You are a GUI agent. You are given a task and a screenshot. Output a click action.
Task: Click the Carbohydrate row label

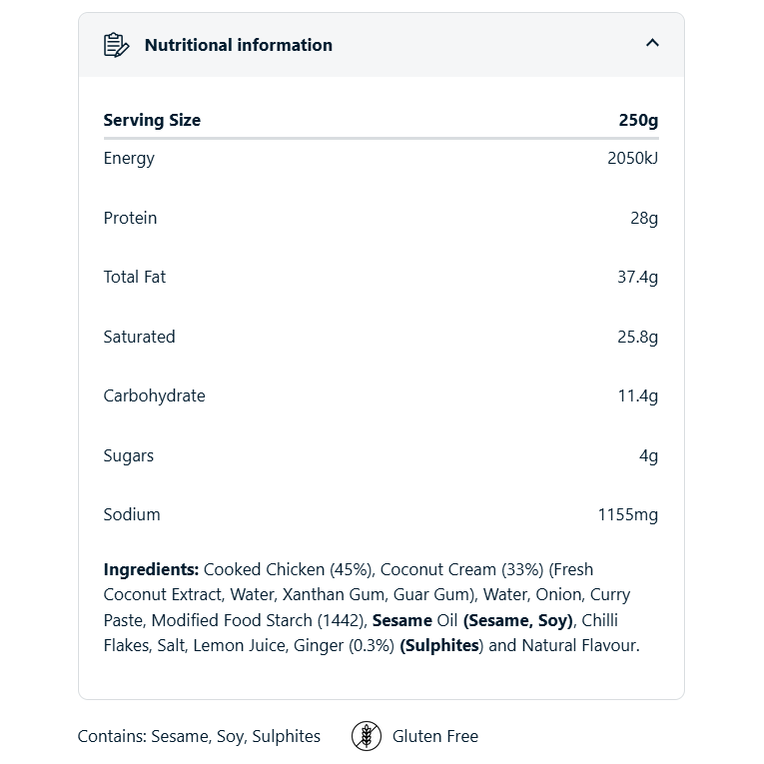tap(154, 396)
